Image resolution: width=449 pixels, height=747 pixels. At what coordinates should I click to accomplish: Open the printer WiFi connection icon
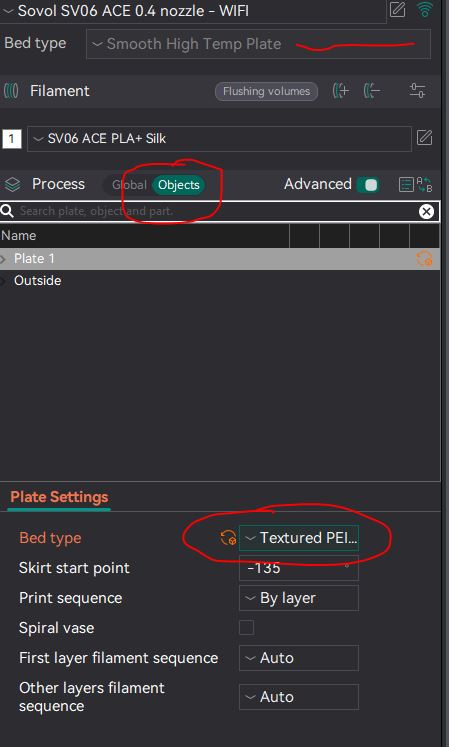pyautogui.click(x=425, y=10)
